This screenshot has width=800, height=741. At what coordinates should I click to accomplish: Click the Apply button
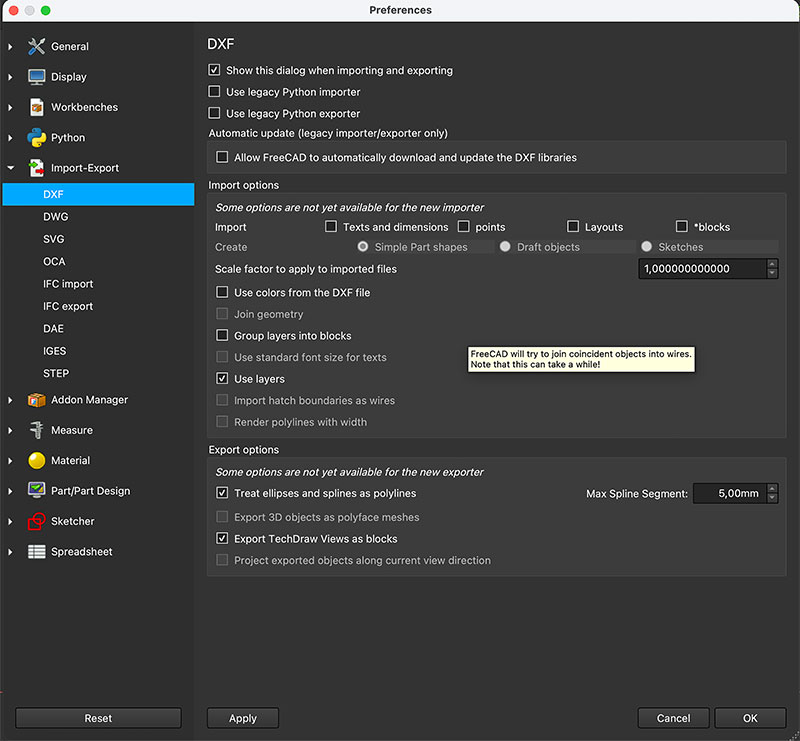tap(243, 718)
